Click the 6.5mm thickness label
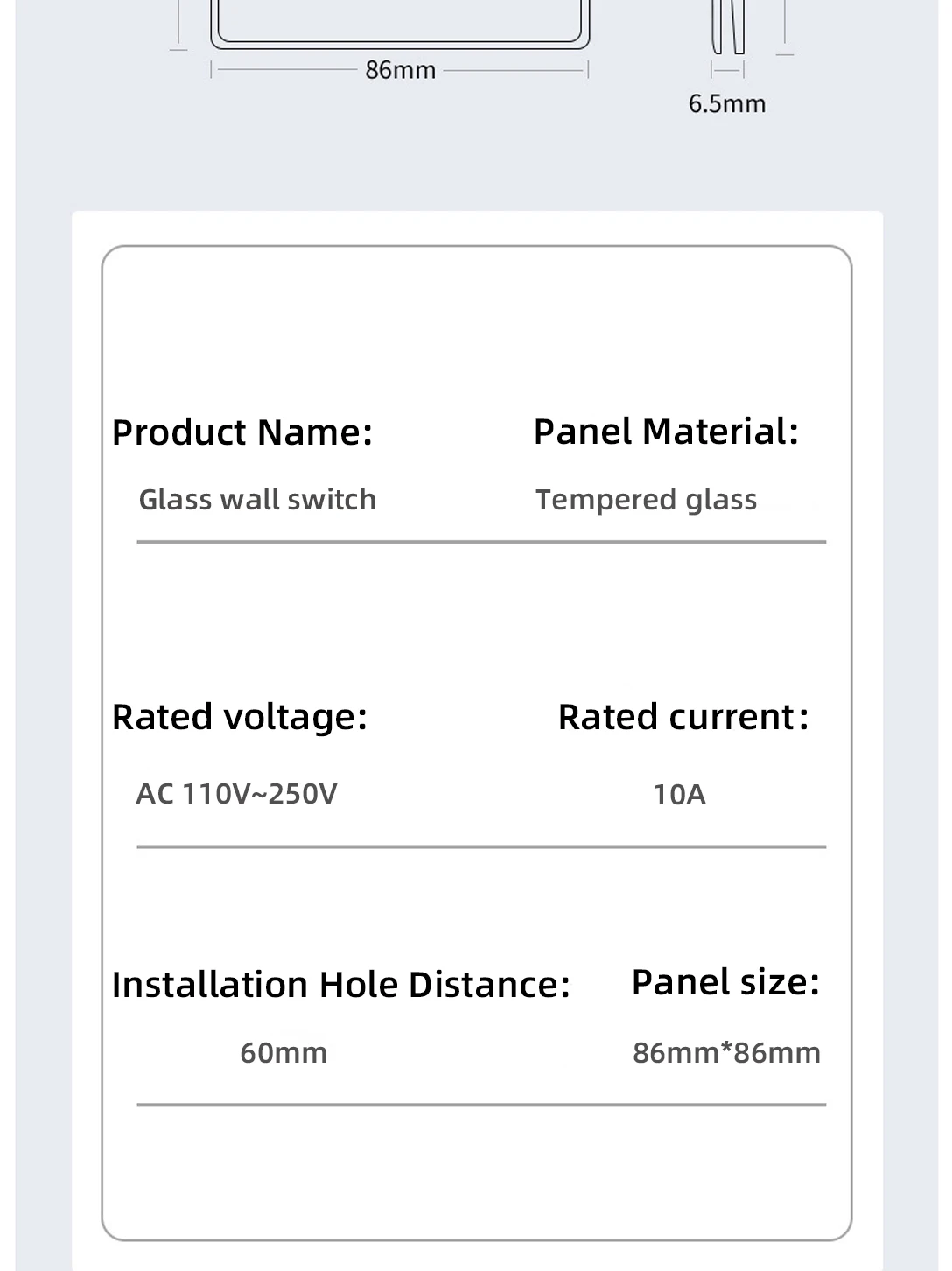The height and width of the screenshot is (1271, 952). (x=726, y=104)
